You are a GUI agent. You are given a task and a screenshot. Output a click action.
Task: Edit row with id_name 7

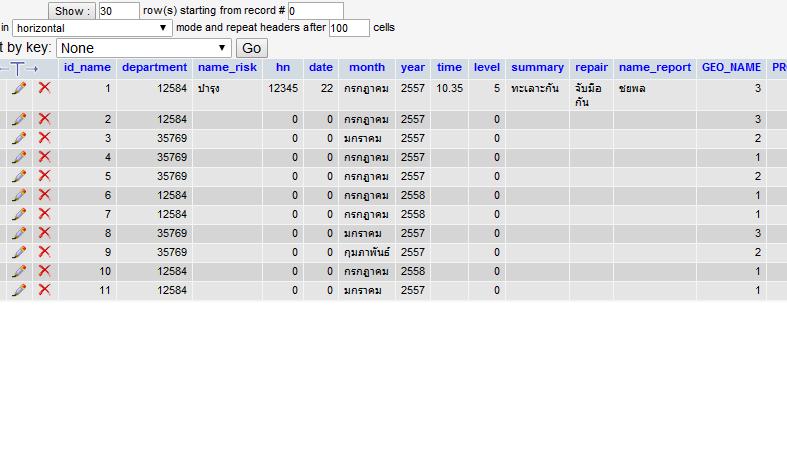click(x=19, y=214)
